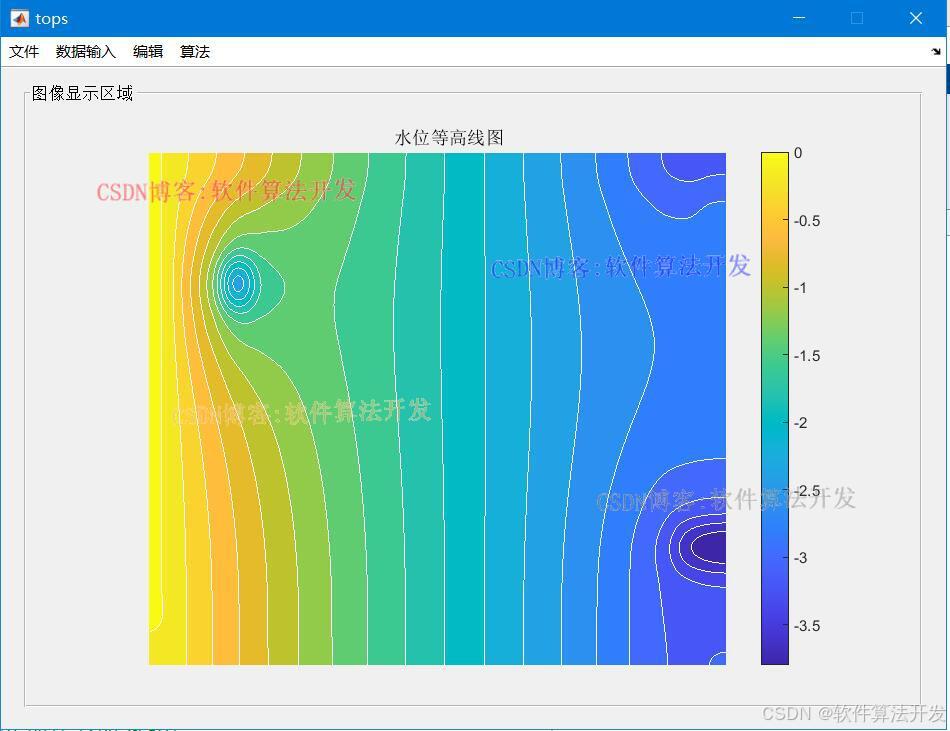
Task: Click the MATLAB icon in the title bar
Action: point(19,19)
